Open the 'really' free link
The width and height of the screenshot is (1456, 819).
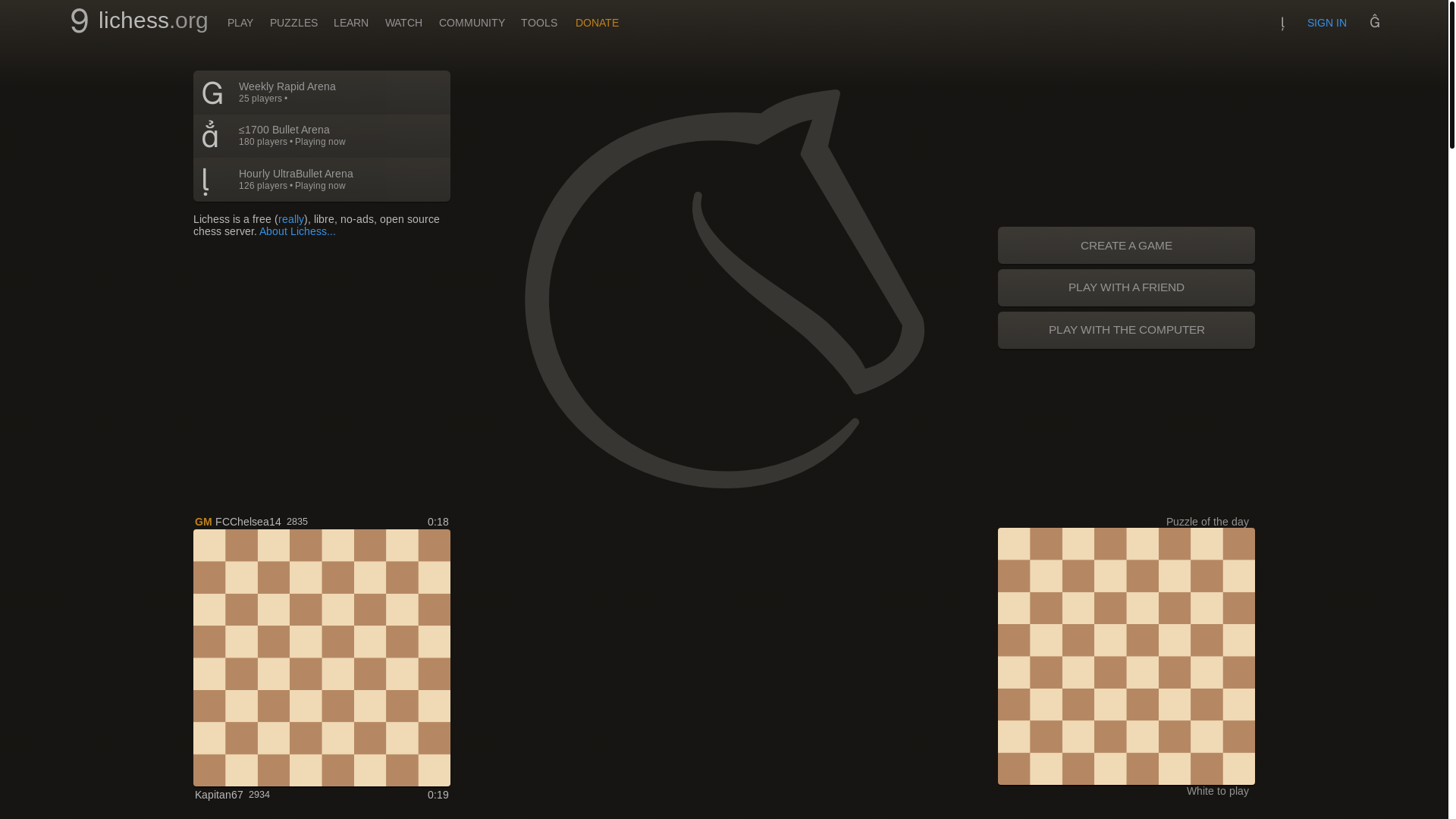[291, 219]
